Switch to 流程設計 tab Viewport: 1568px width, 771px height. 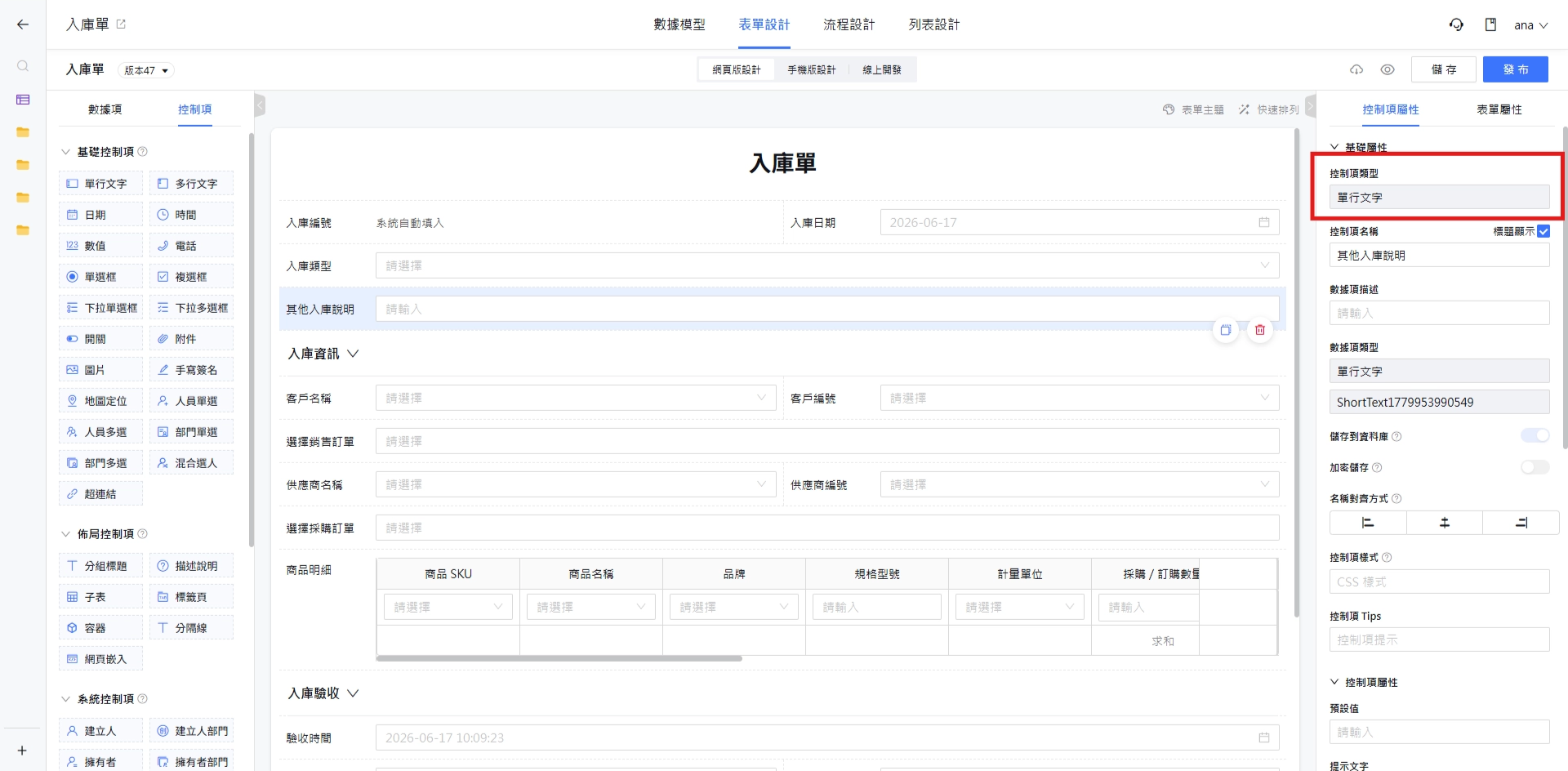pyautogui.click(x=849, y=25)
